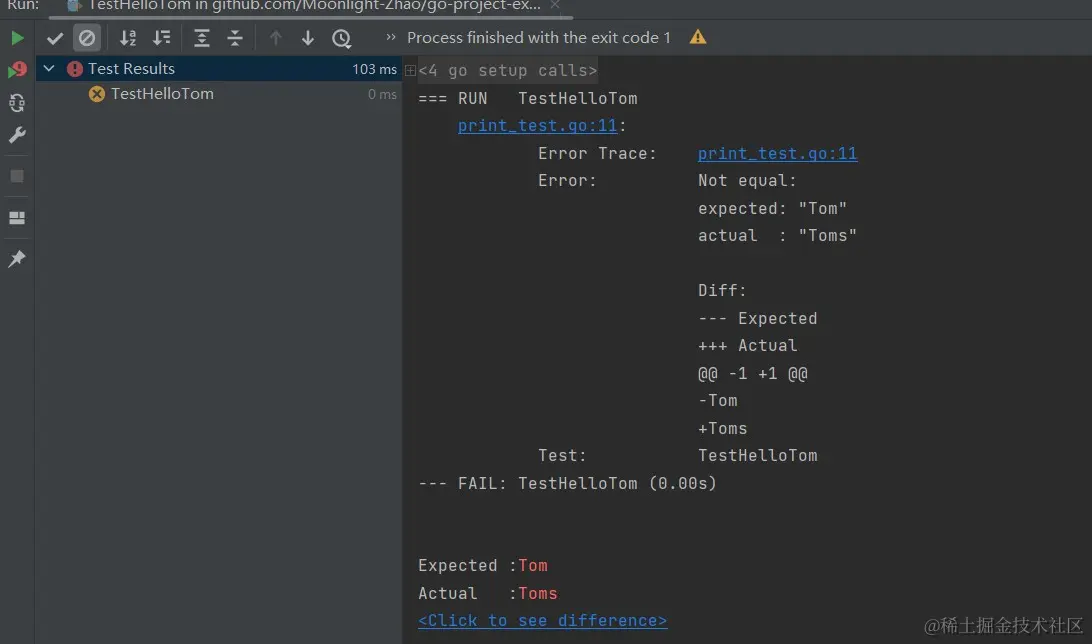The height and width of the screenshot is (644, 1092).
Task: Open print_test.go:11 link under RUN line
Action: click(x=537, y=125)
